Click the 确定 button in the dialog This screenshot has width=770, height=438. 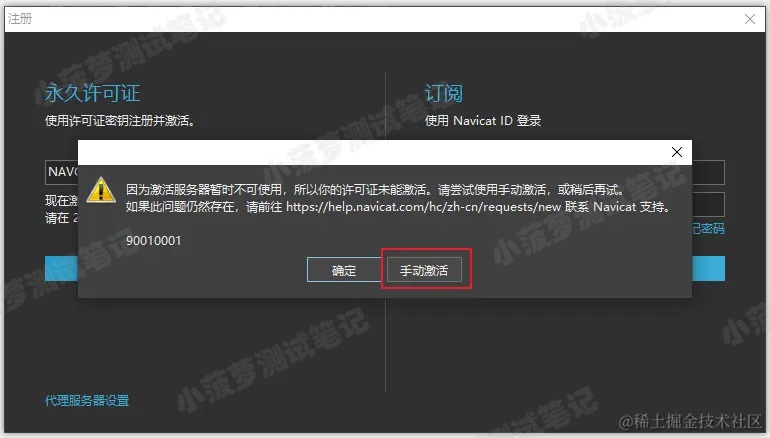[x=344, y=270]
